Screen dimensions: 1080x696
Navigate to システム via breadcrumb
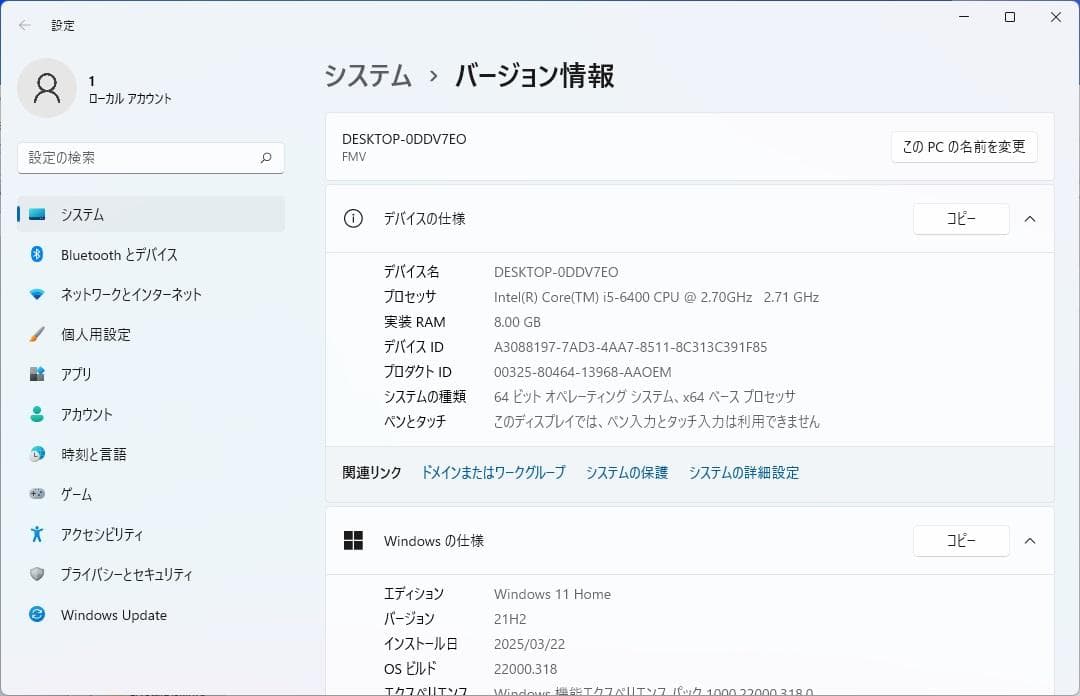click(367, 75)
